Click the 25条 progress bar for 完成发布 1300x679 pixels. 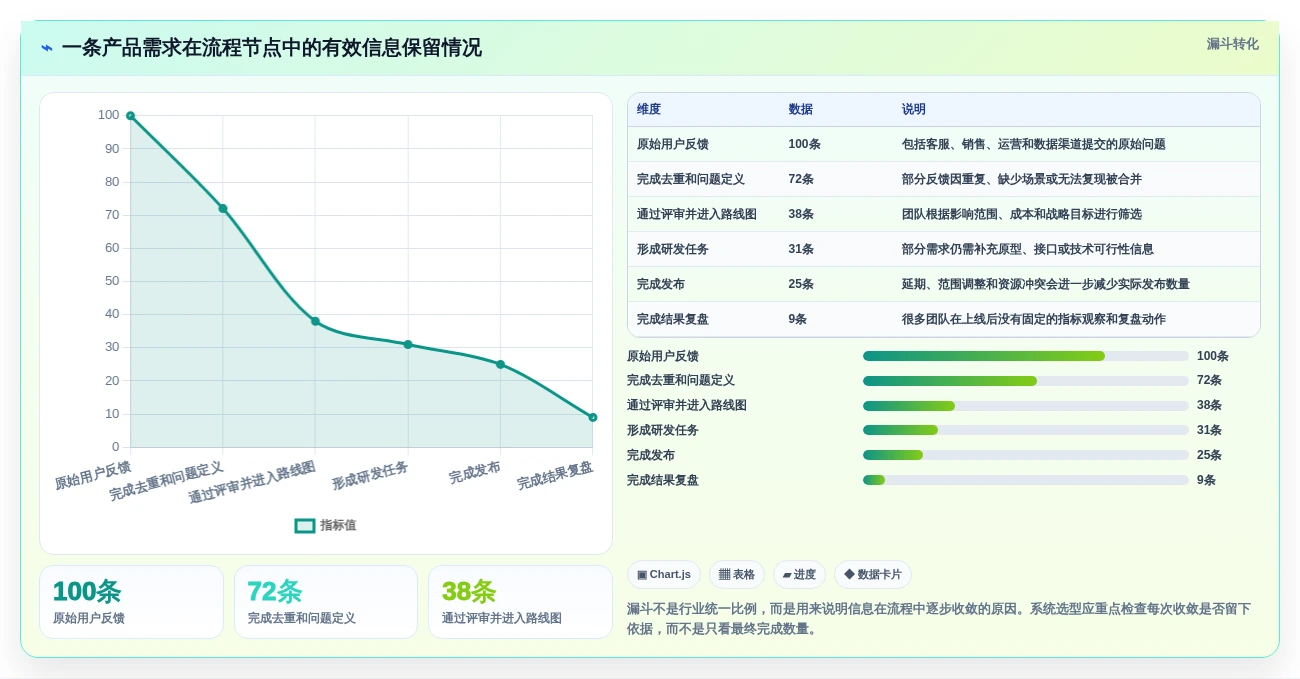click(1026, 455)
